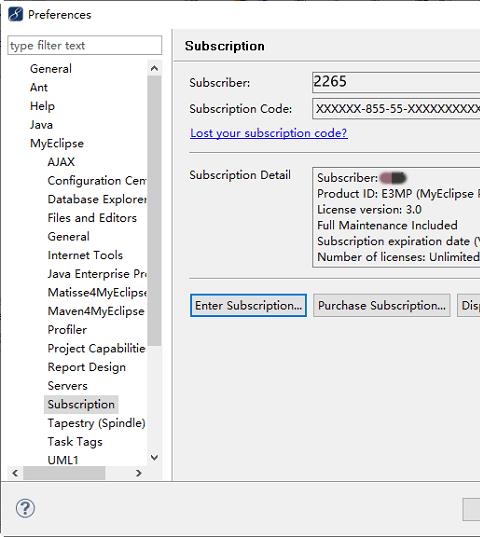
Task: Open the help question-mark icon
Action: (25, 508)
